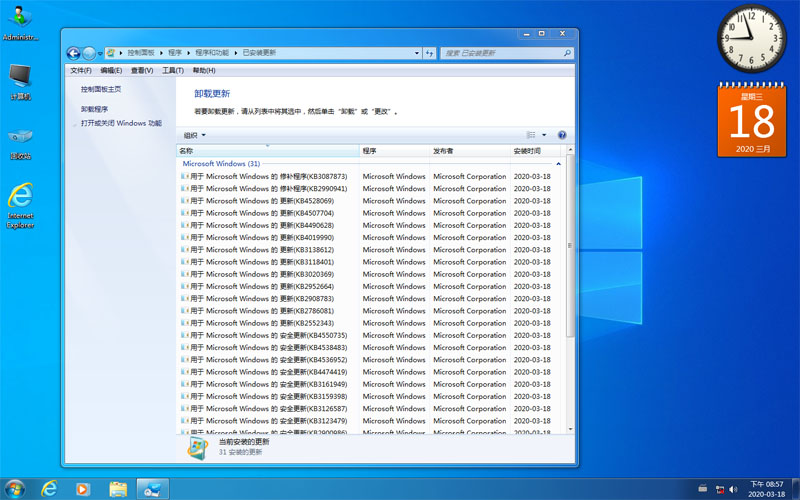
Task: Select update KB4019990 row
Action: [370, 237]
